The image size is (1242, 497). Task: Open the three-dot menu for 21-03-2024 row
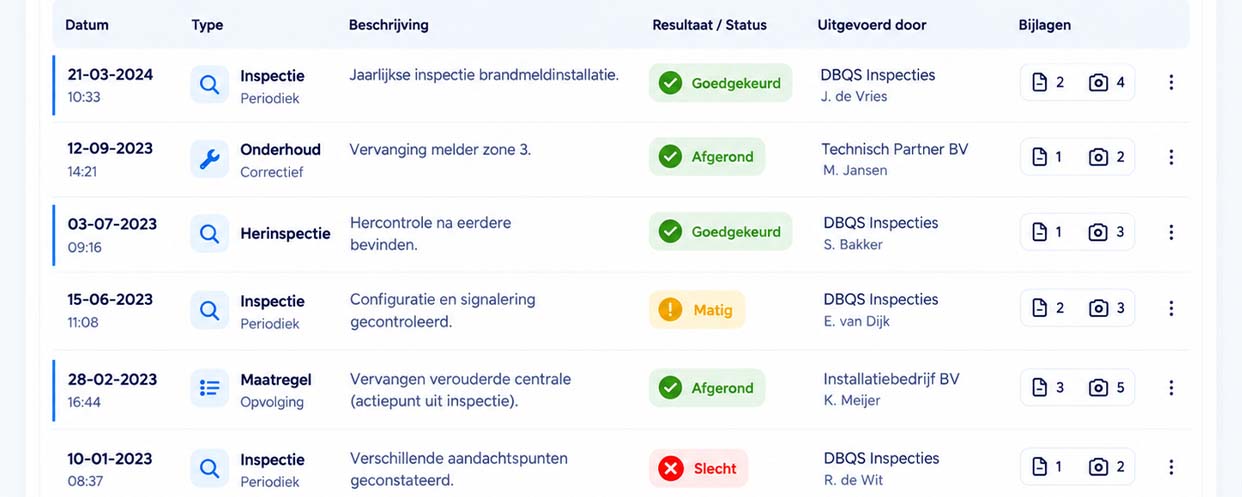tap(1171, 83)
